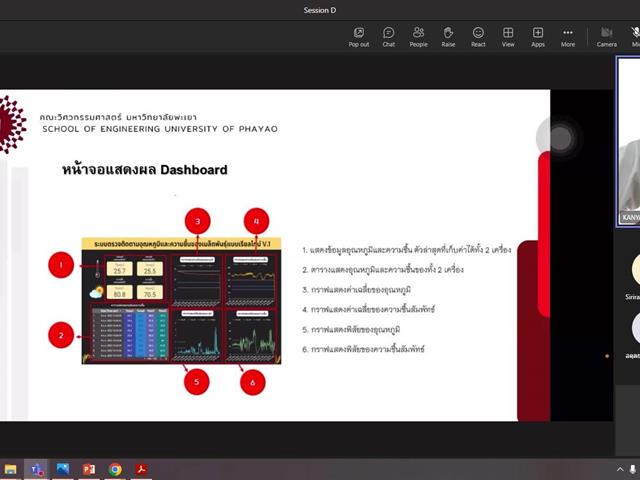This screenshot has height=480, width=640.
Task: Open the Photos app from the taskbar
Action: pos(62,469)
